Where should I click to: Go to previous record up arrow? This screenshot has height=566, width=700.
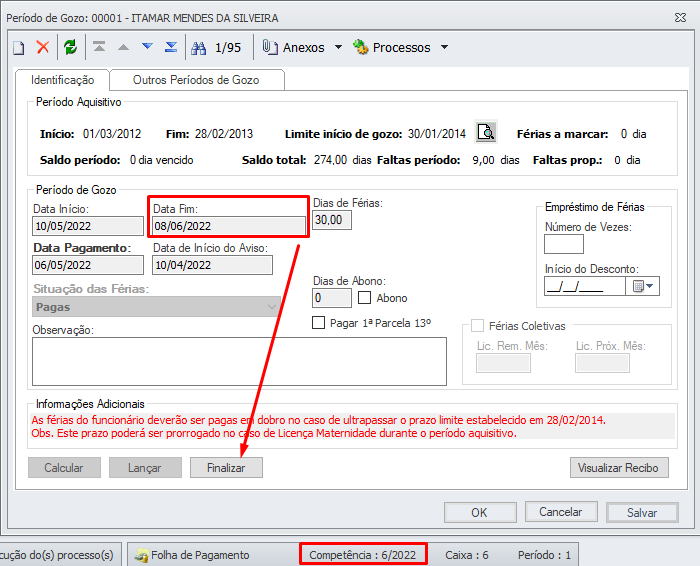(x=123, y=47)
